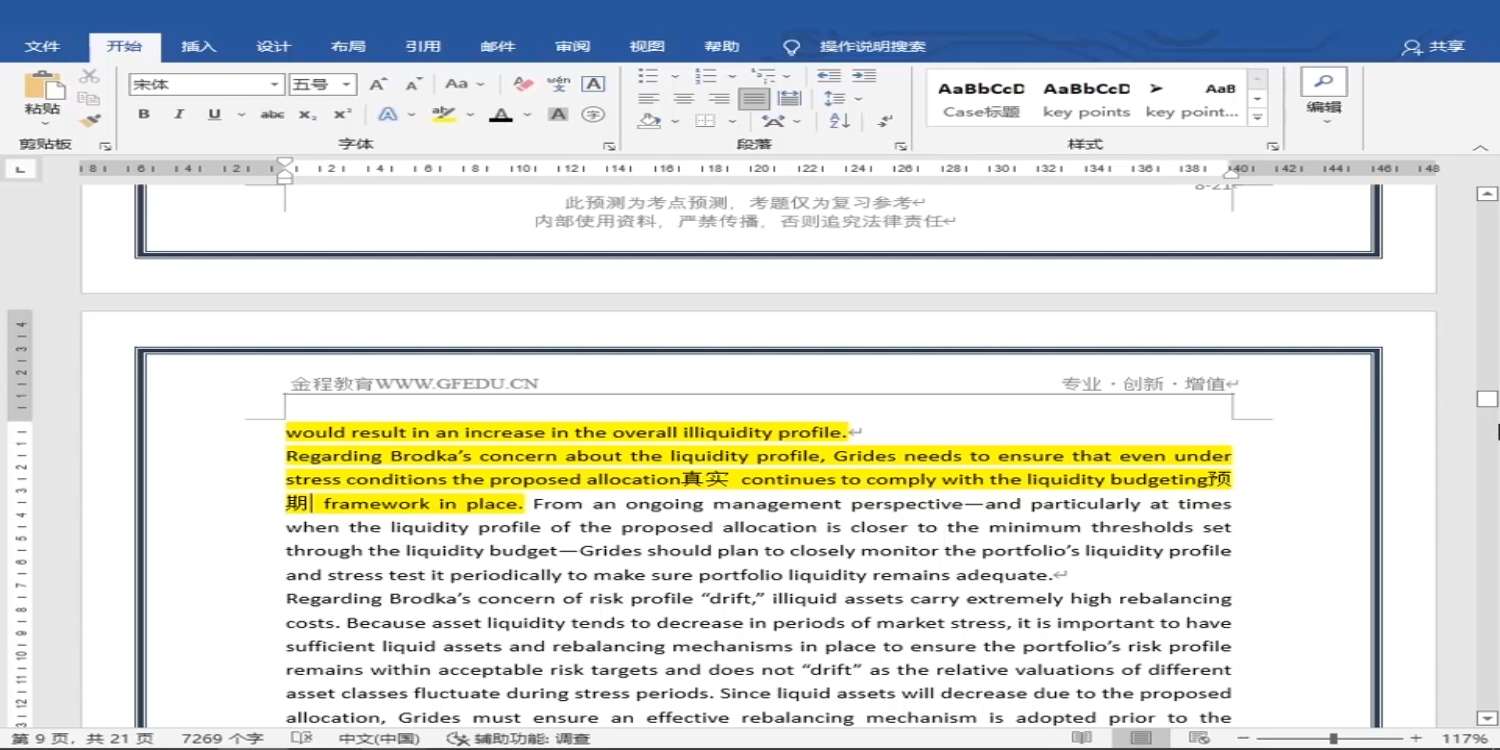Open the 审阅 ribbon tab
Screen dimensions: 1500x750
point(573,46)
